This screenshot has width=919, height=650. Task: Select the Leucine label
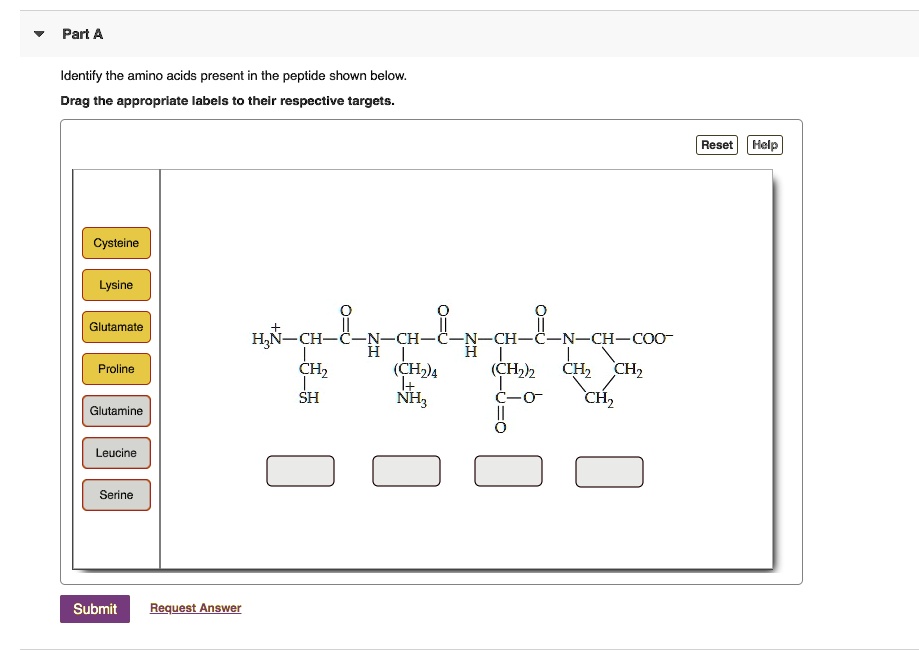point(116,453)
